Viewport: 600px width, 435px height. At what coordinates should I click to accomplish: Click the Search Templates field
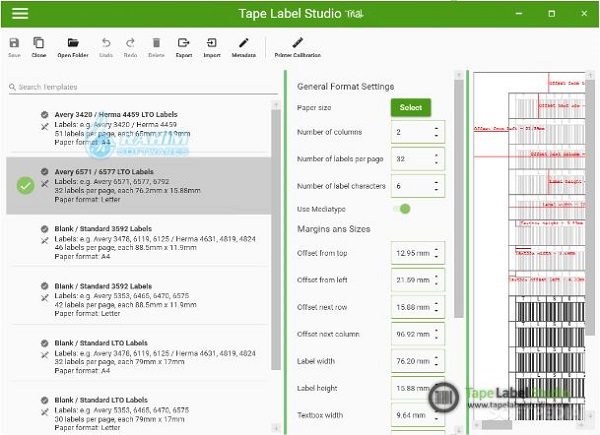(x=143, y=87)
